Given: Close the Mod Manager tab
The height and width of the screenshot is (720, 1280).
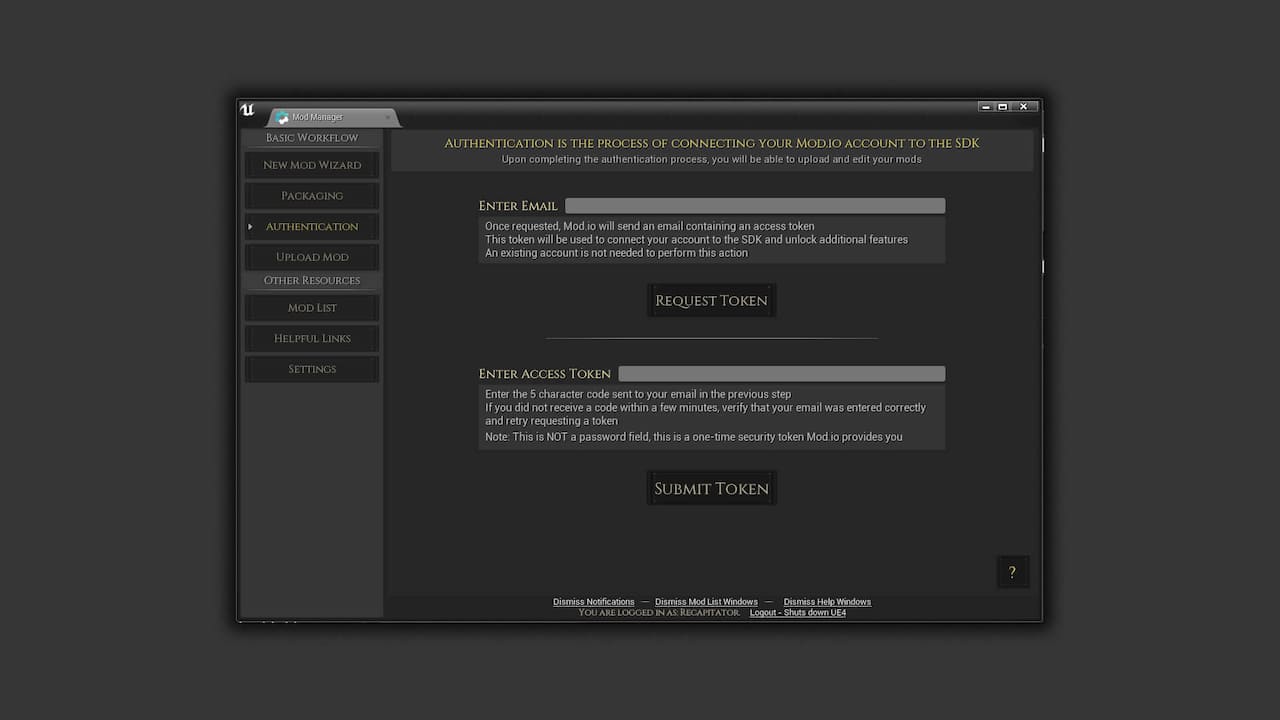Looking at the screenshot, I should click(388, 117).
